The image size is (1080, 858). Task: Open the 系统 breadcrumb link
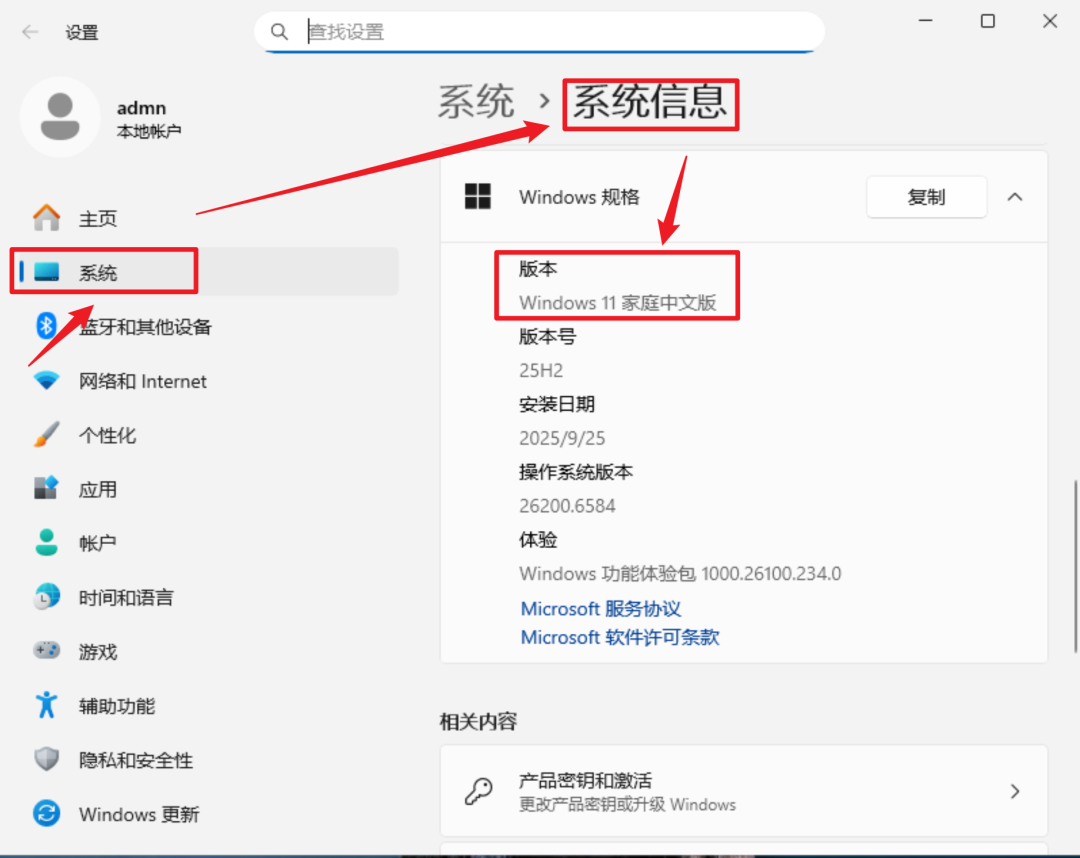click(476, 100)
